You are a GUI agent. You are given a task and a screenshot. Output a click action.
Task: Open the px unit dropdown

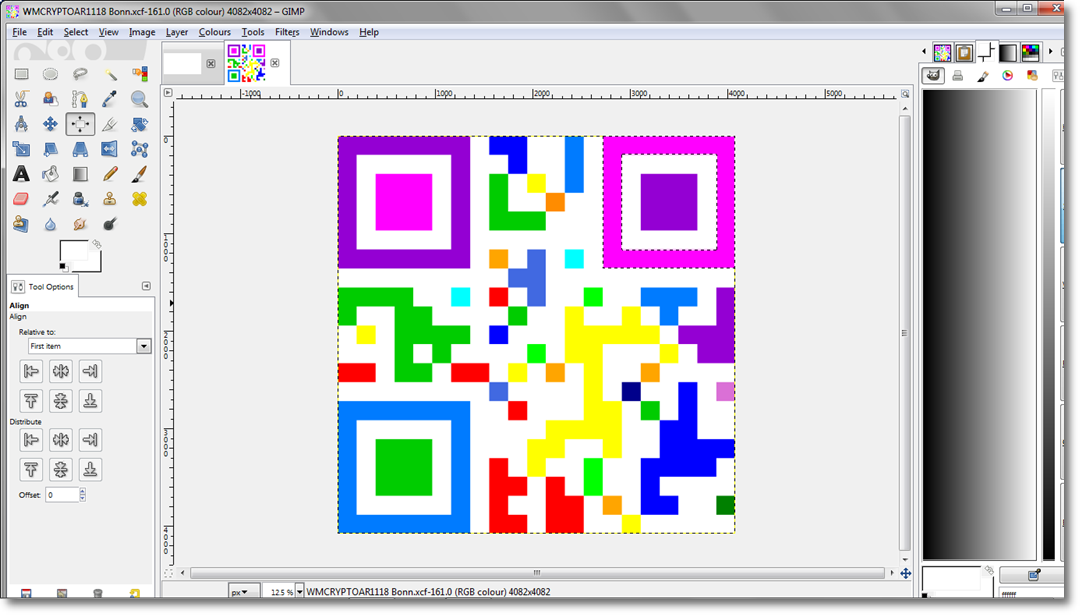tap(244, 592)
